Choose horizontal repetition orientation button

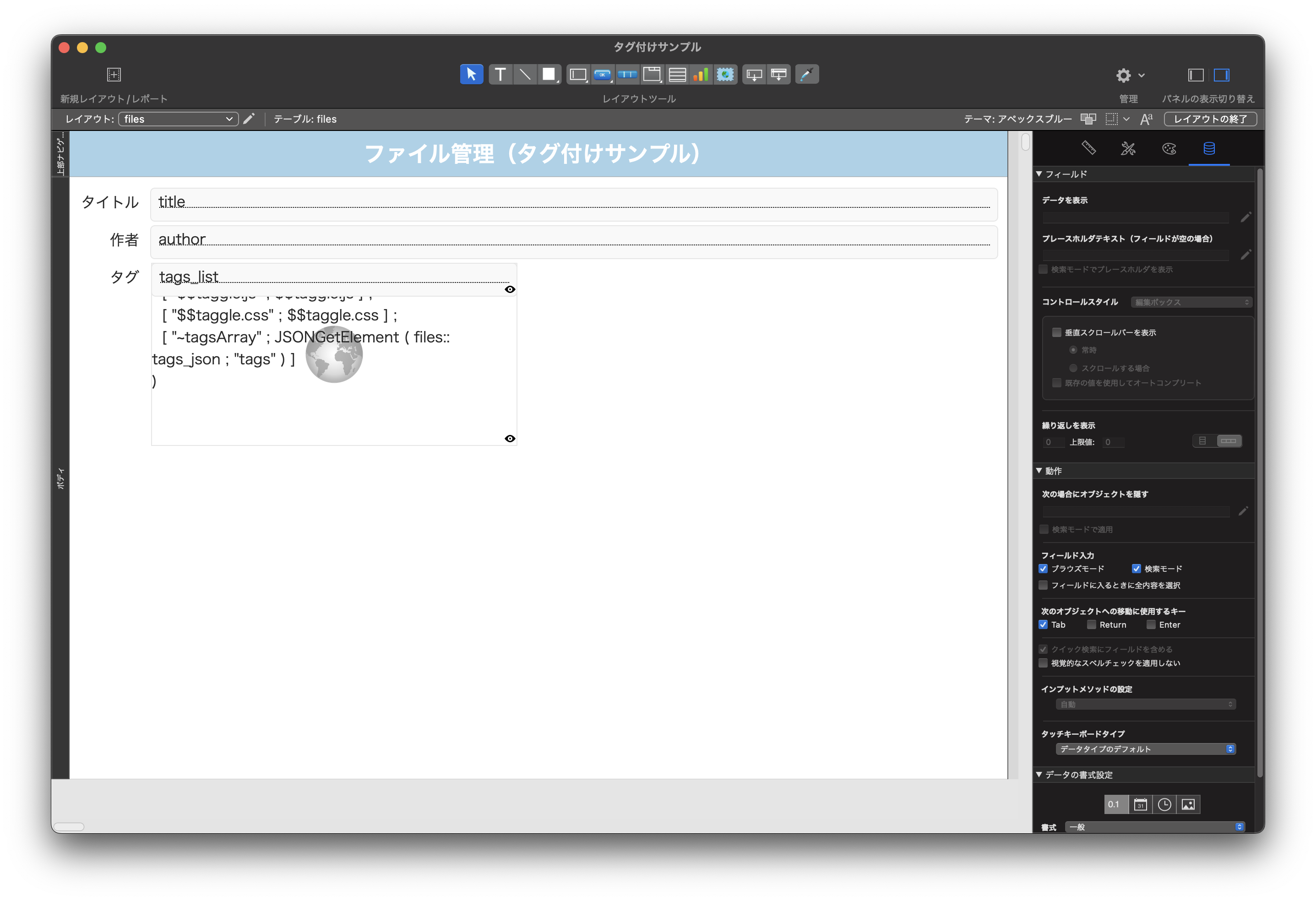(x=1229, y=441)
